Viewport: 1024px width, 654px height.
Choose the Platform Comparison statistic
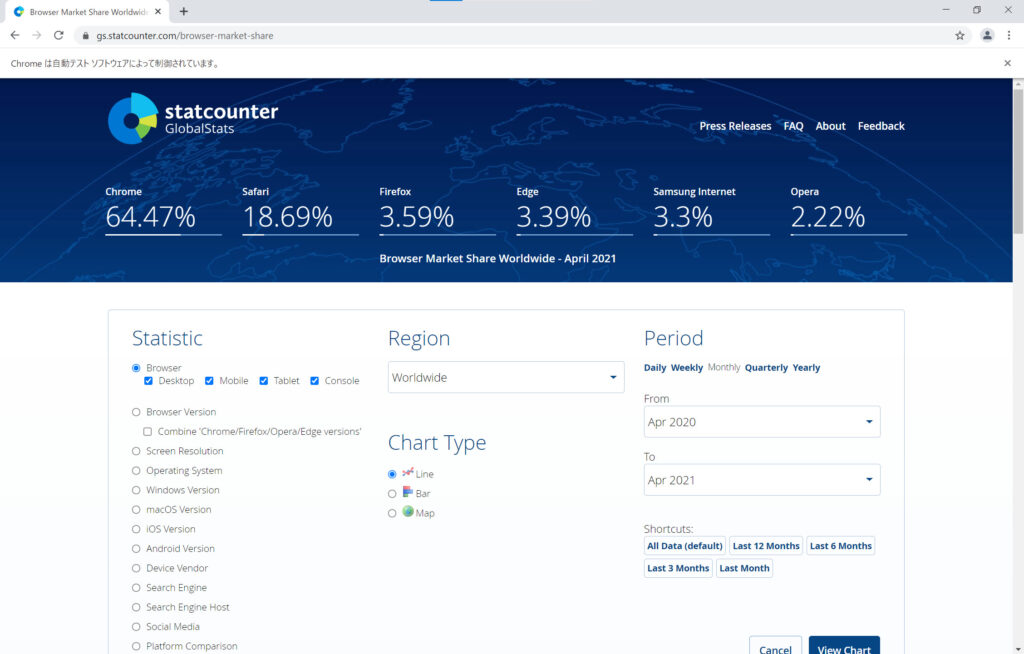pos(136,646)
